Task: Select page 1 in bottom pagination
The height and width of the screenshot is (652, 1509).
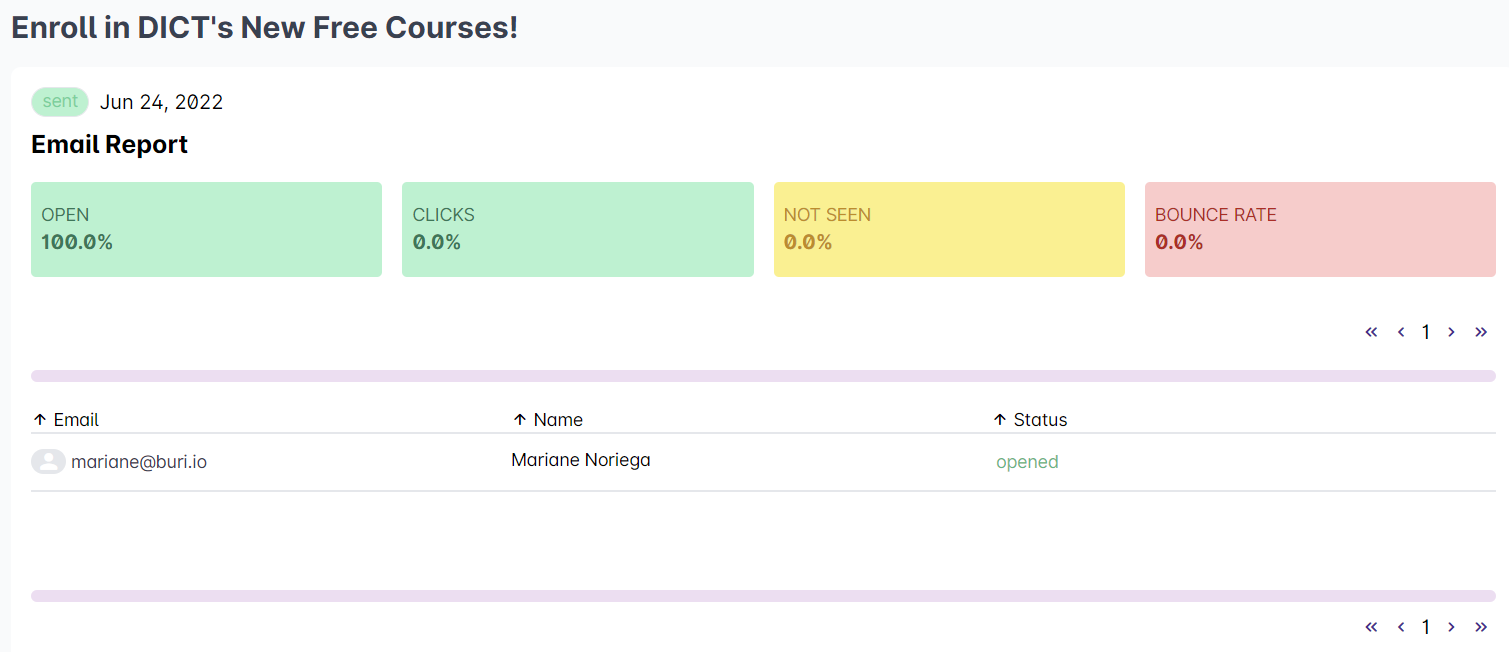Action: coord(1426,627)
